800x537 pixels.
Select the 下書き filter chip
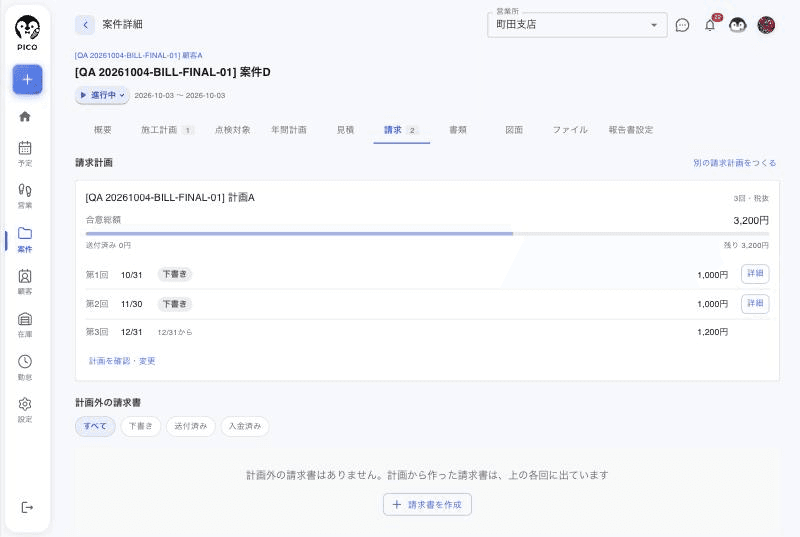tap(140, 426)
